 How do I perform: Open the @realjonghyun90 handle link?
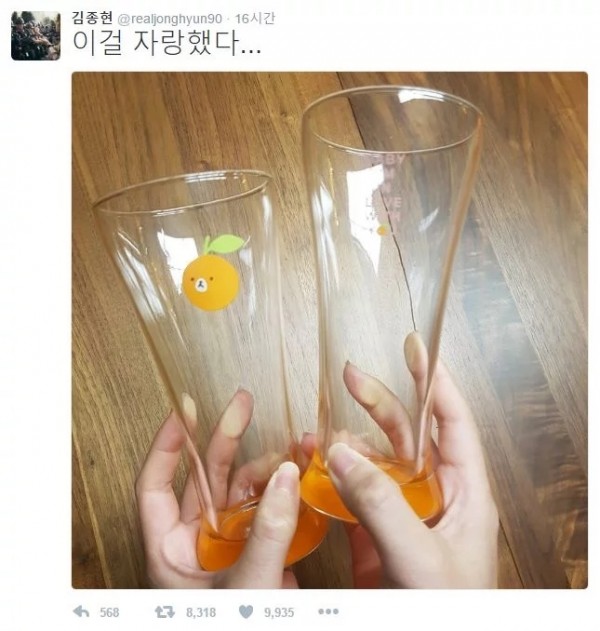170,19
